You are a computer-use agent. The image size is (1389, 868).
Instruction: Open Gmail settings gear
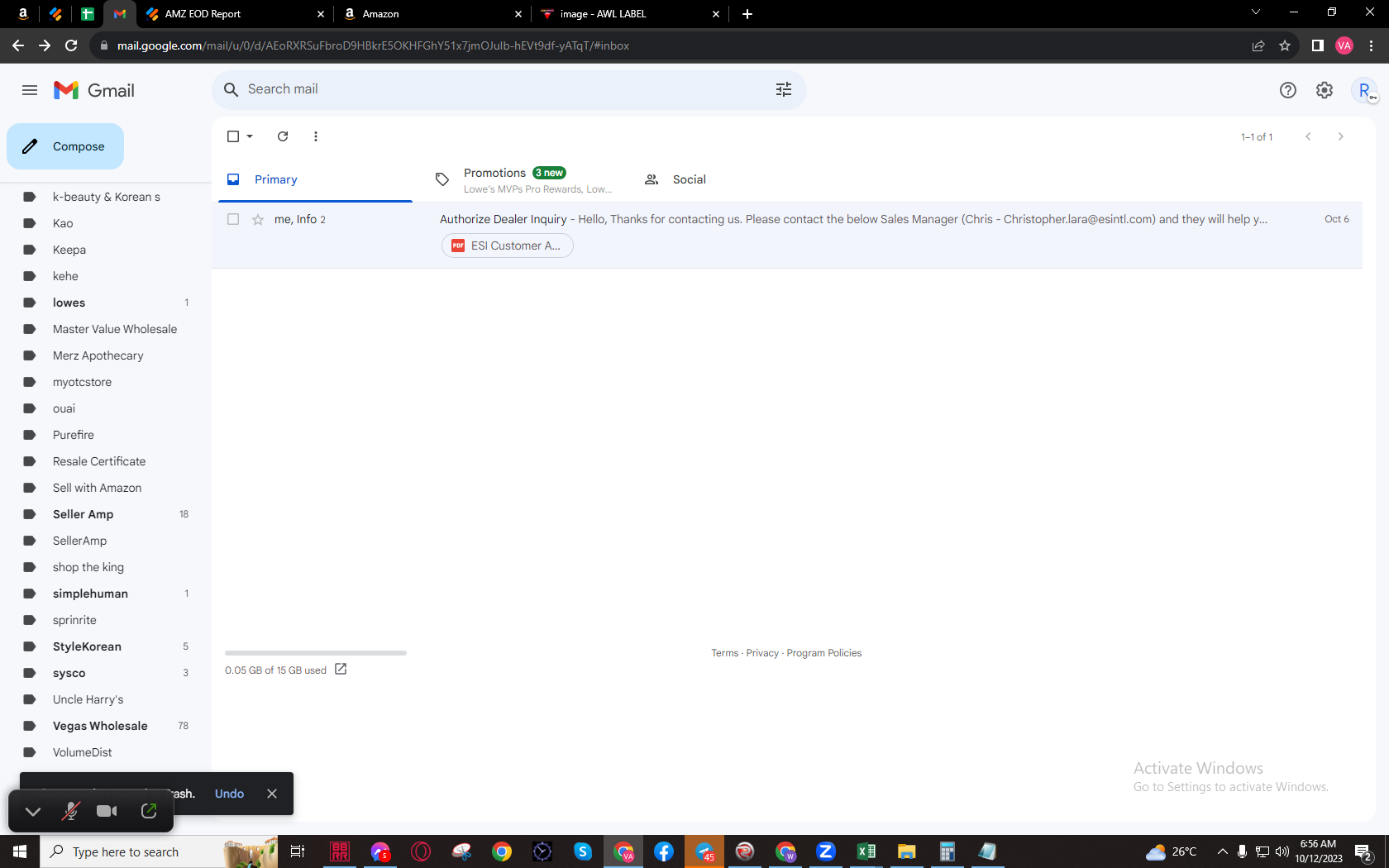(1325, 90)
